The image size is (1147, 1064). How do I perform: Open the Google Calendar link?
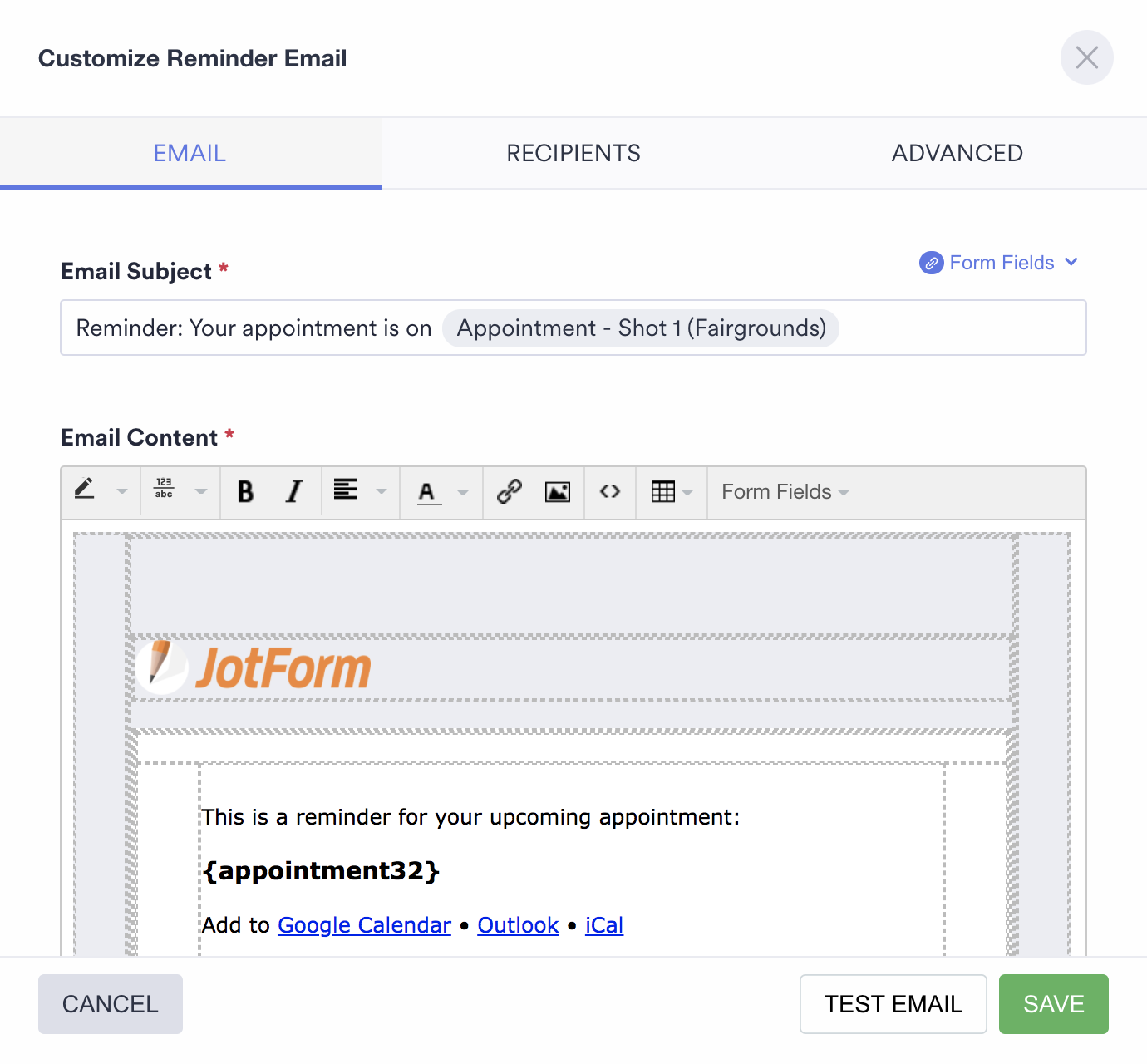(364, 925)
